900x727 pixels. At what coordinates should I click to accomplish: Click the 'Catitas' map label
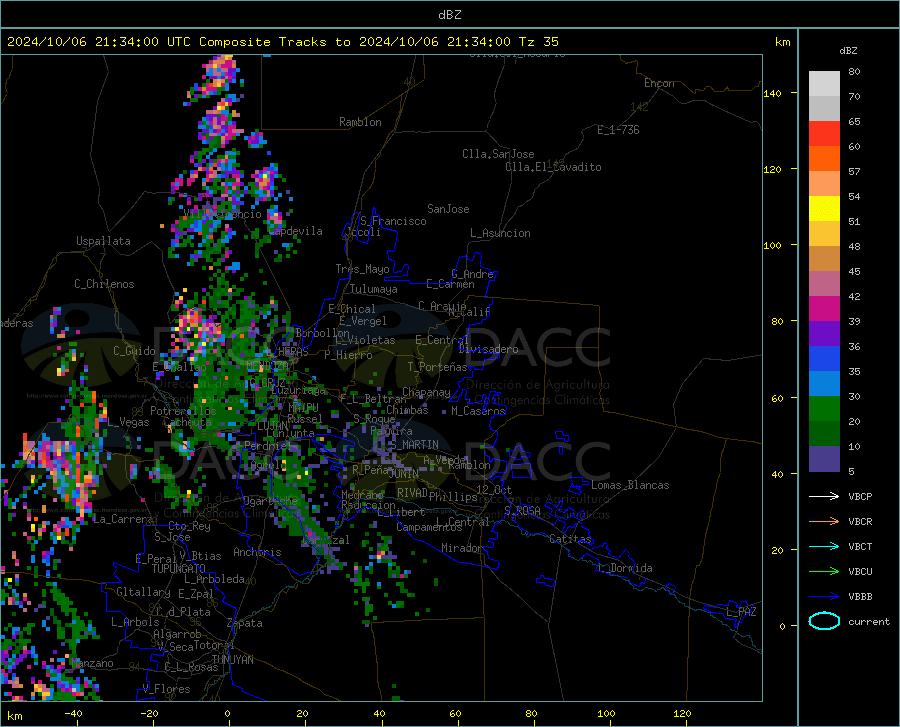[570, 539]
